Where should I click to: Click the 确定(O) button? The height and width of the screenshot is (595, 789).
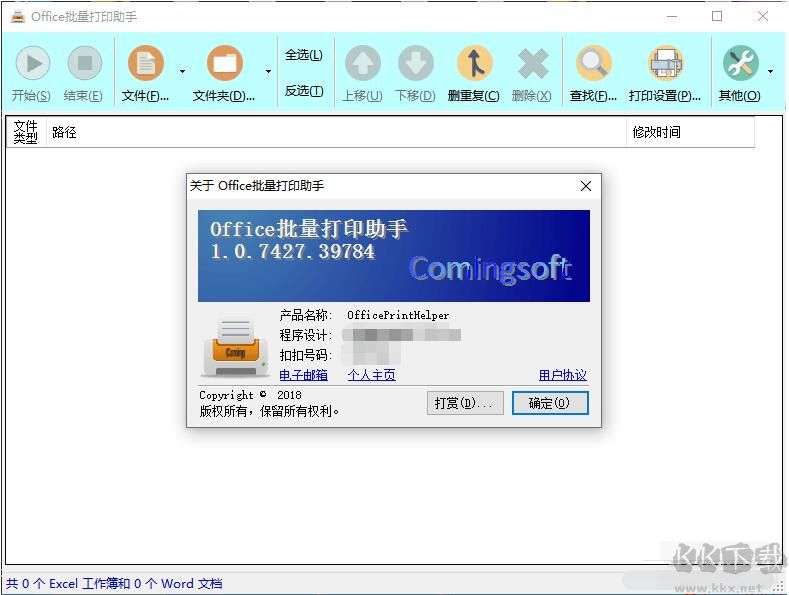coord(550,403)
